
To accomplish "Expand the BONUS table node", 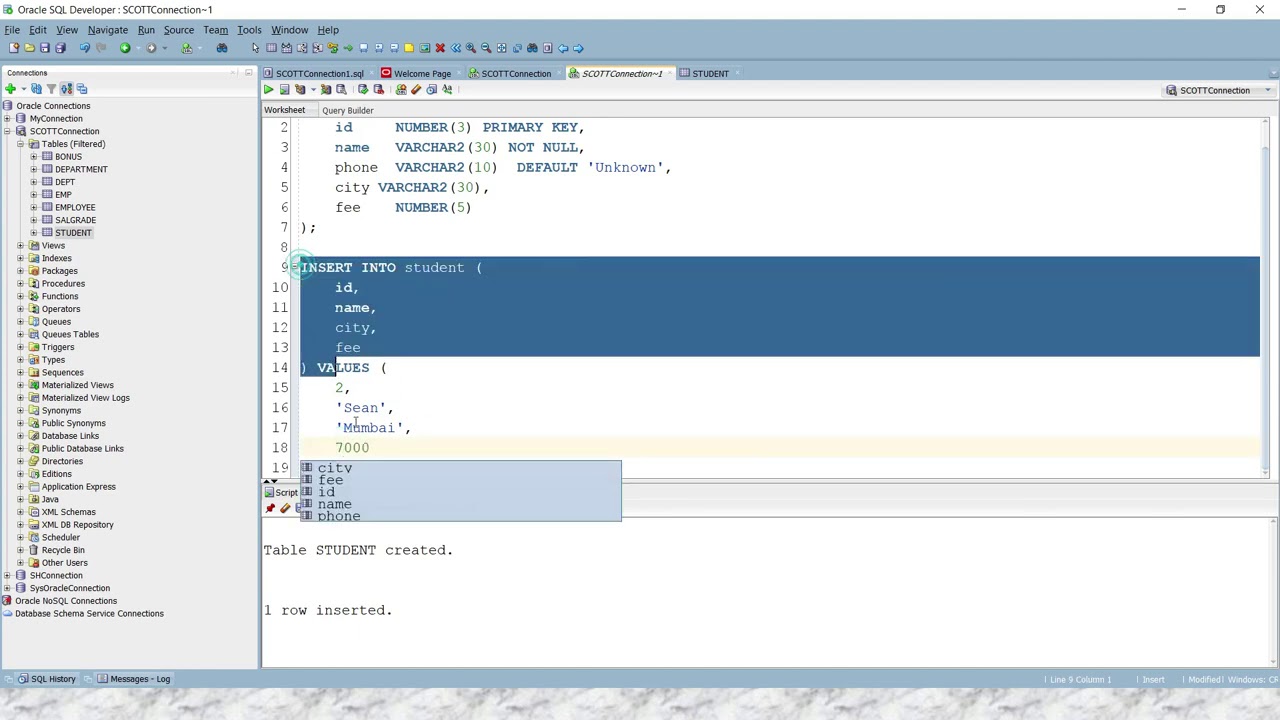I will click(x=33, y=157).
